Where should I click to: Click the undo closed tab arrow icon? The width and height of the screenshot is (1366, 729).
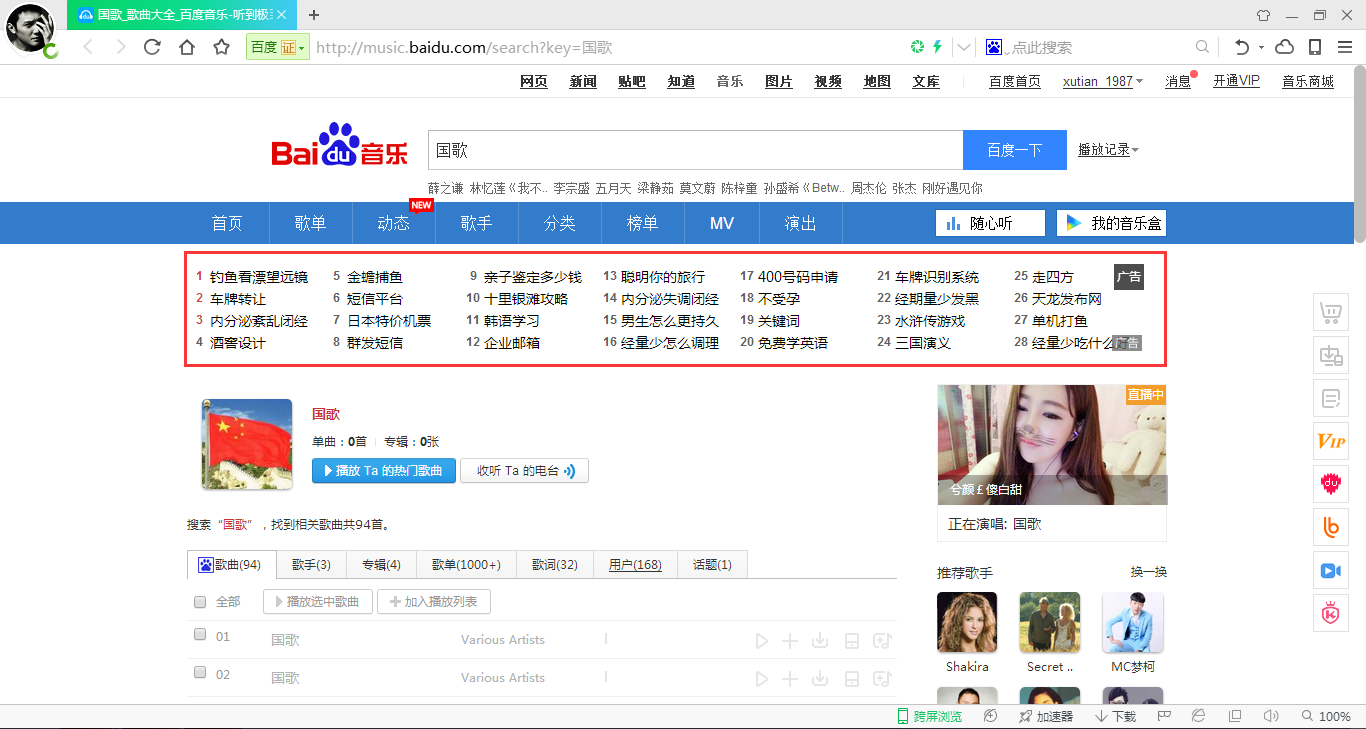pos(1241,47)
